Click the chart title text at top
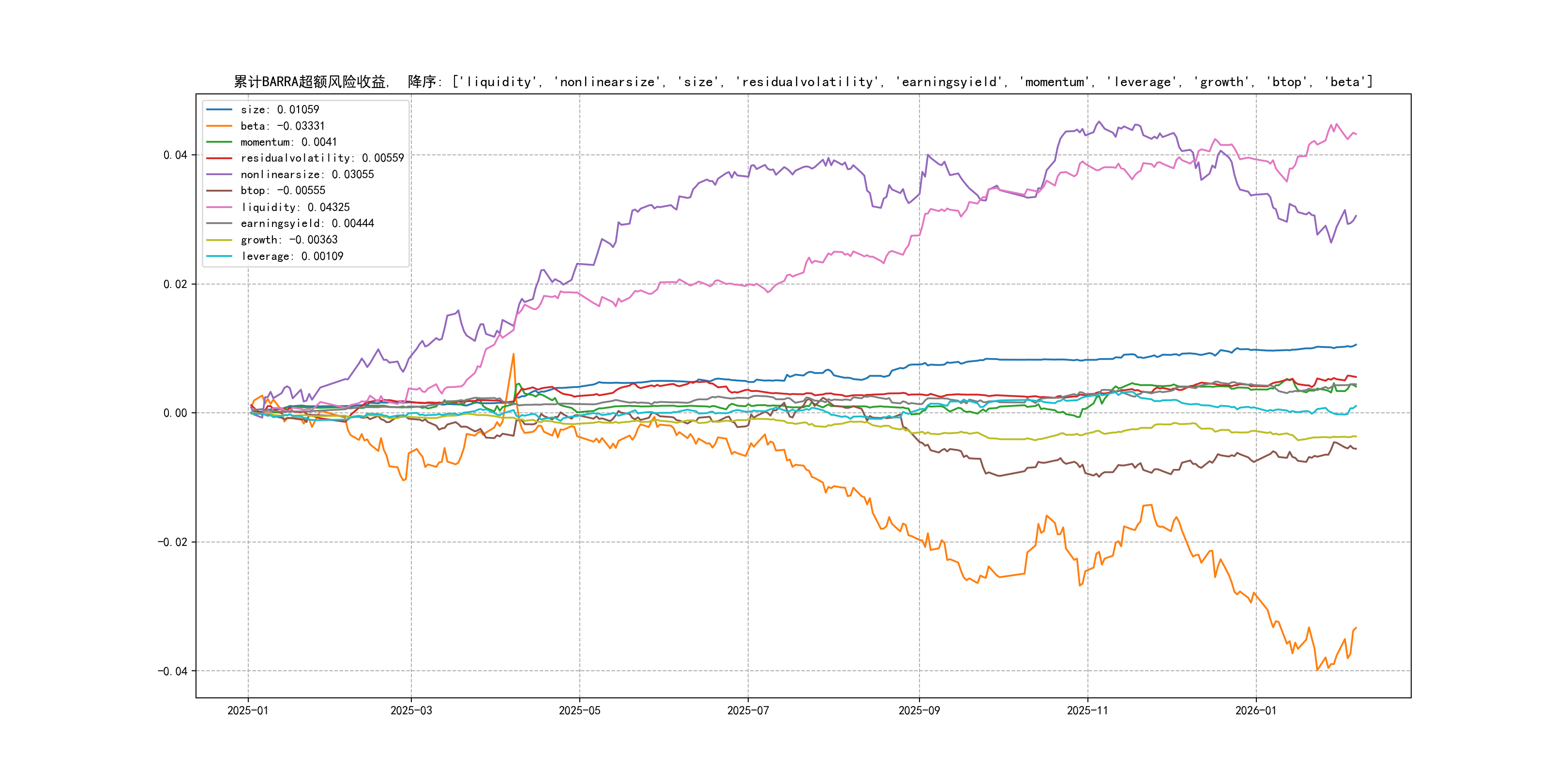Image resolution: width=1568 pixels, height=784 pixels. pyautogui.click(x=803, y=82)
